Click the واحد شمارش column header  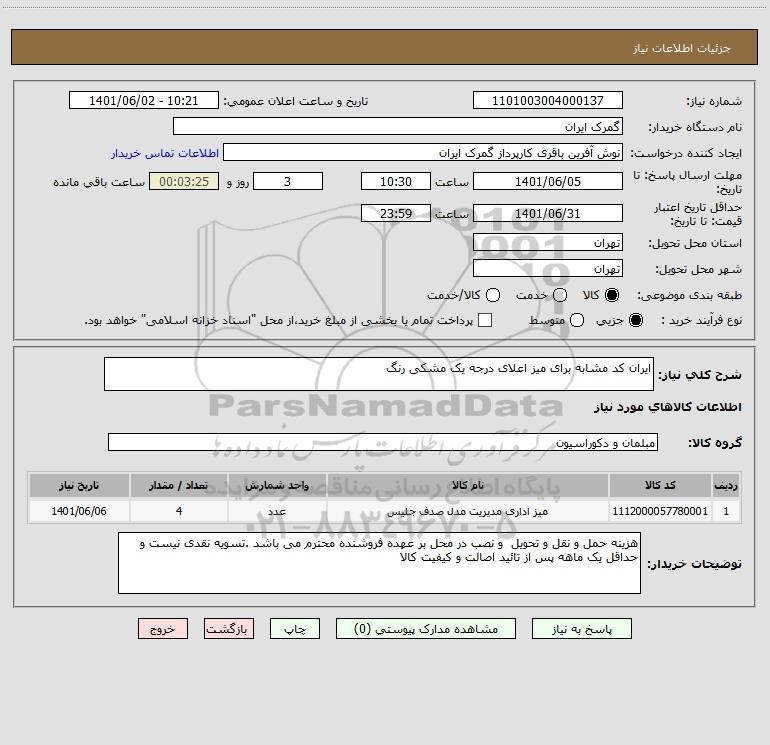pyautogui.click(x=277, y=485)
